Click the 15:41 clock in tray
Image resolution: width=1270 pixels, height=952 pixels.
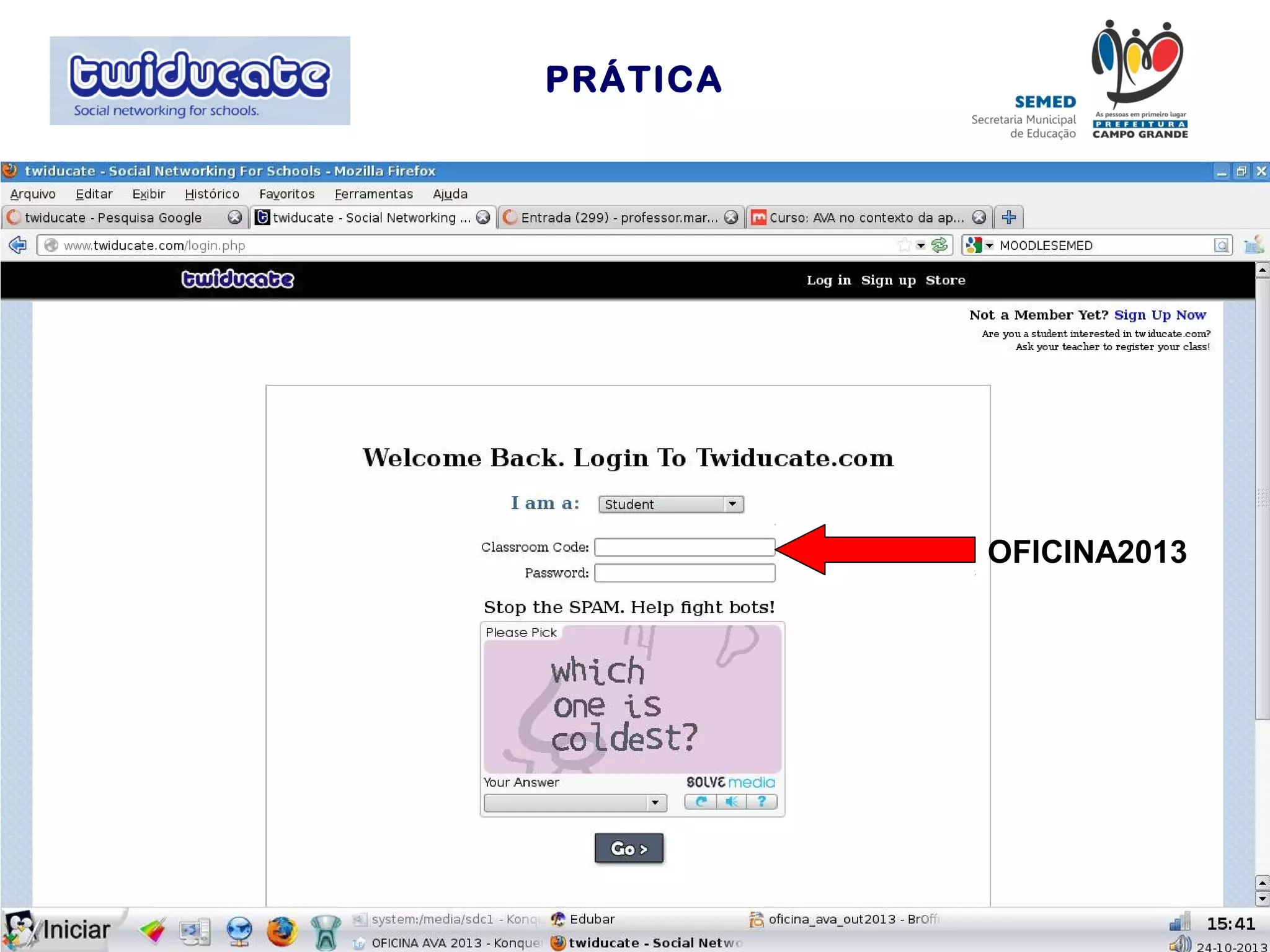coord(1232,924)
